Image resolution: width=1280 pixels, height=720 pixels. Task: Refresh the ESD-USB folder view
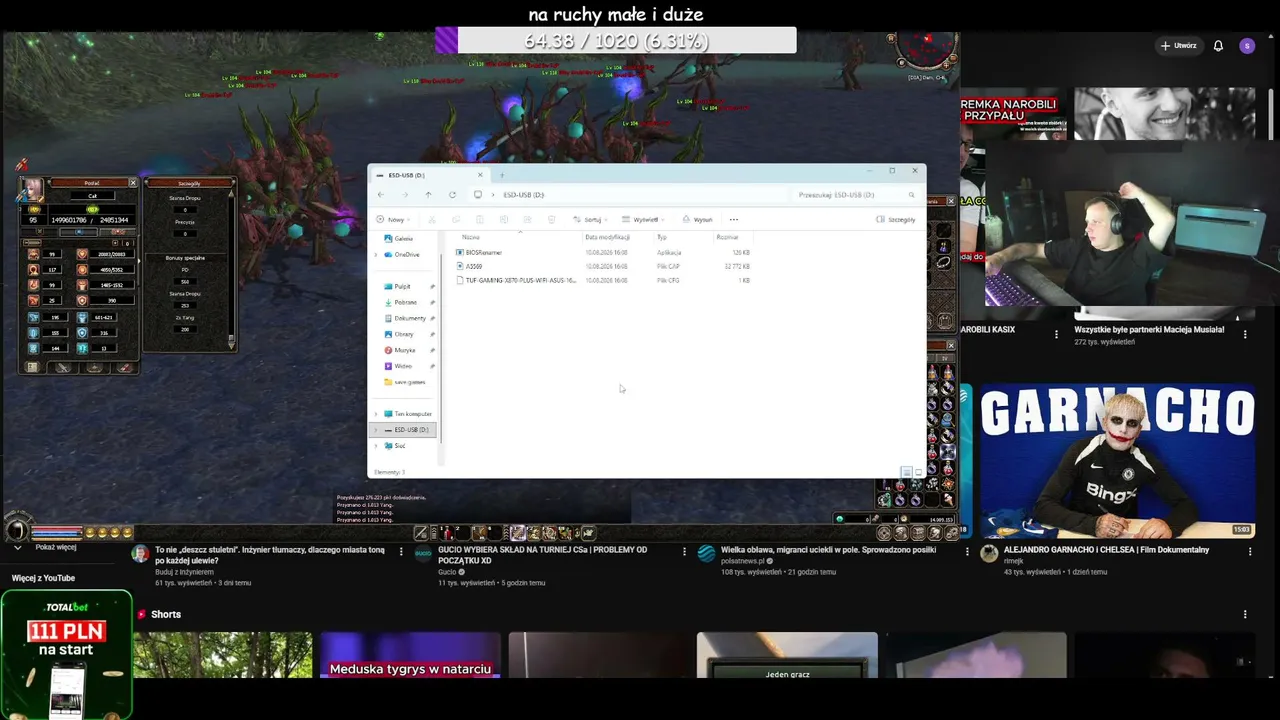452,195
